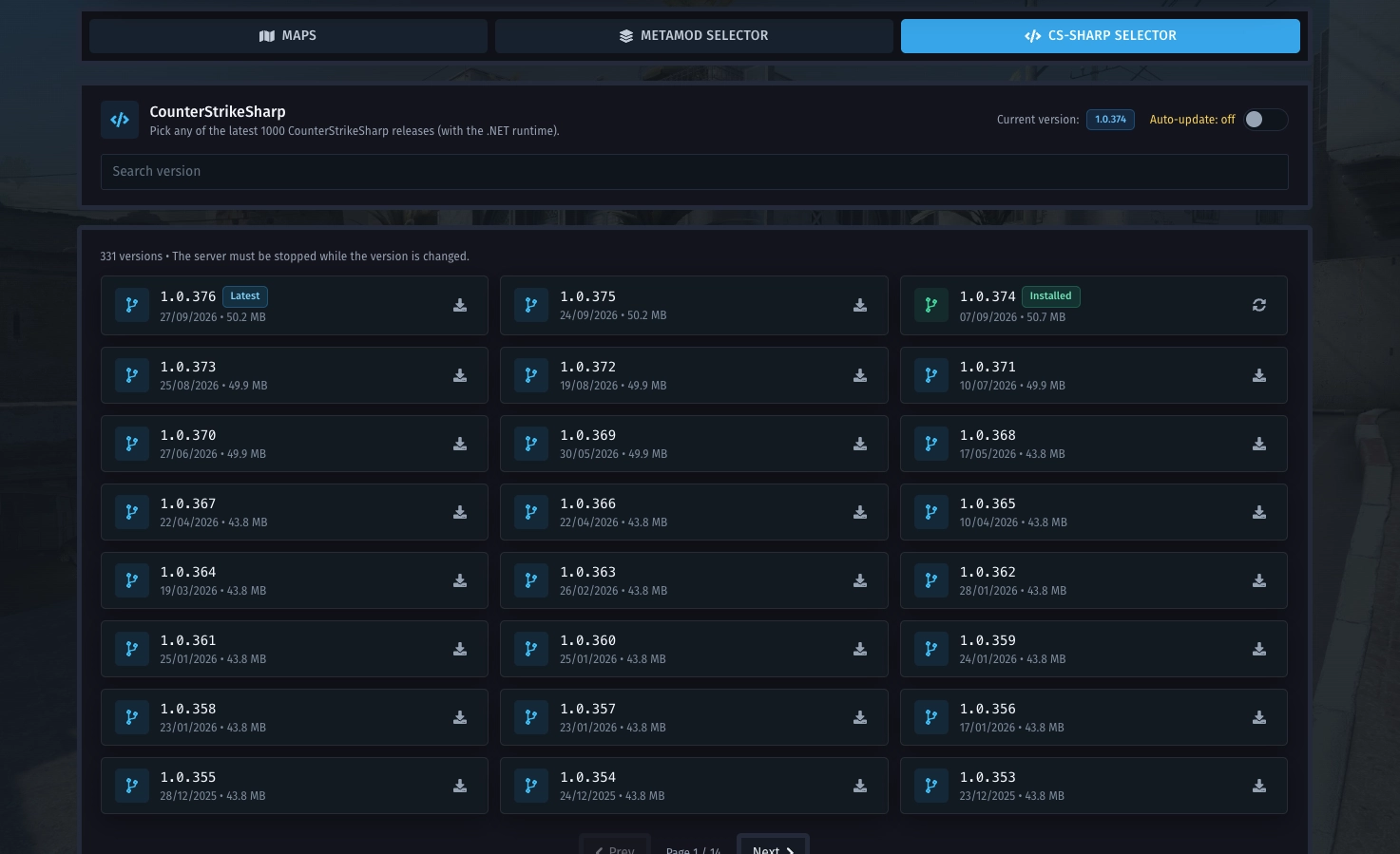Click version 1.0.357 text

point(588,709)
